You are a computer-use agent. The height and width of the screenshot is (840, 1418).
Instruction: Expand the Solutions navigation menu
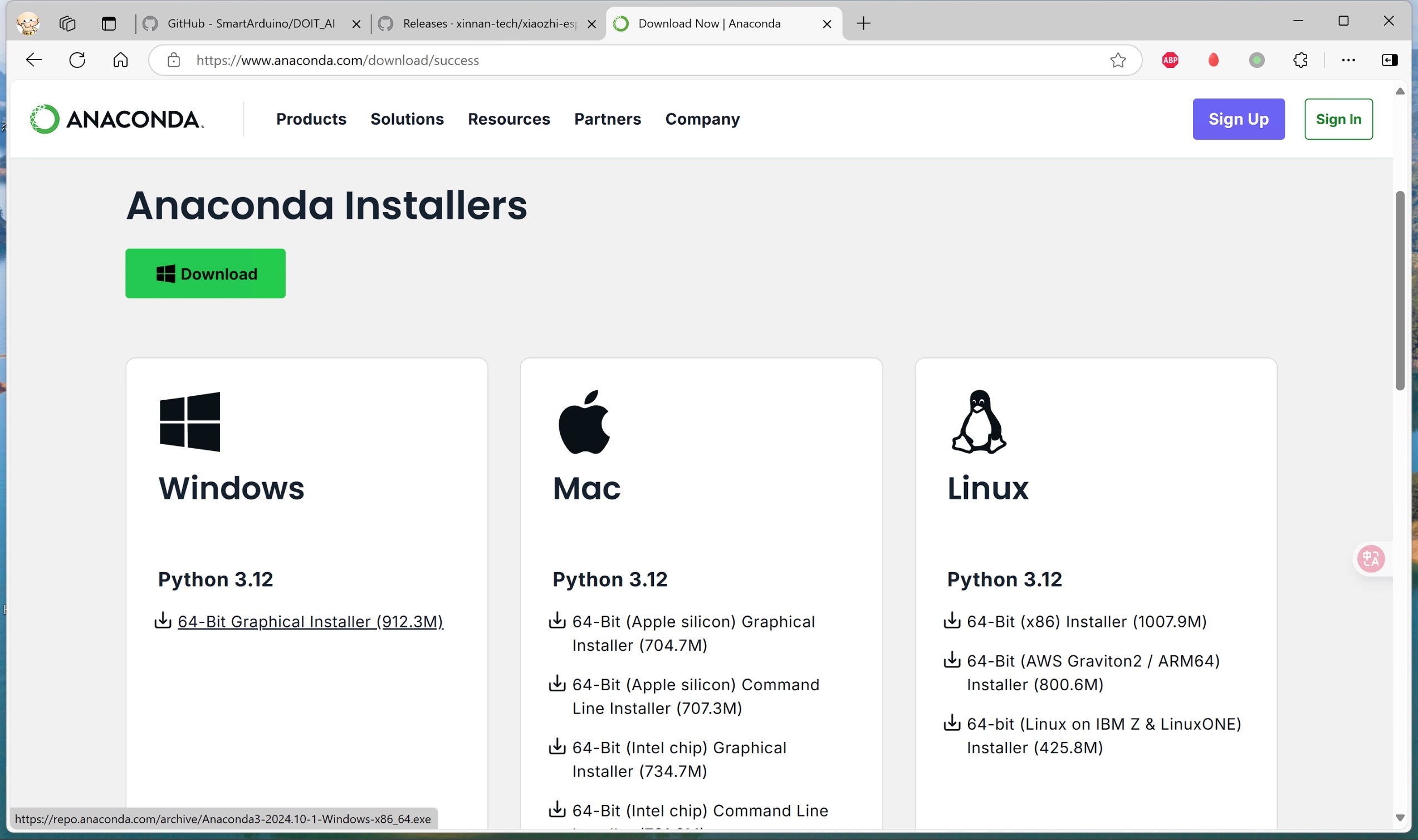pos(407,119)
